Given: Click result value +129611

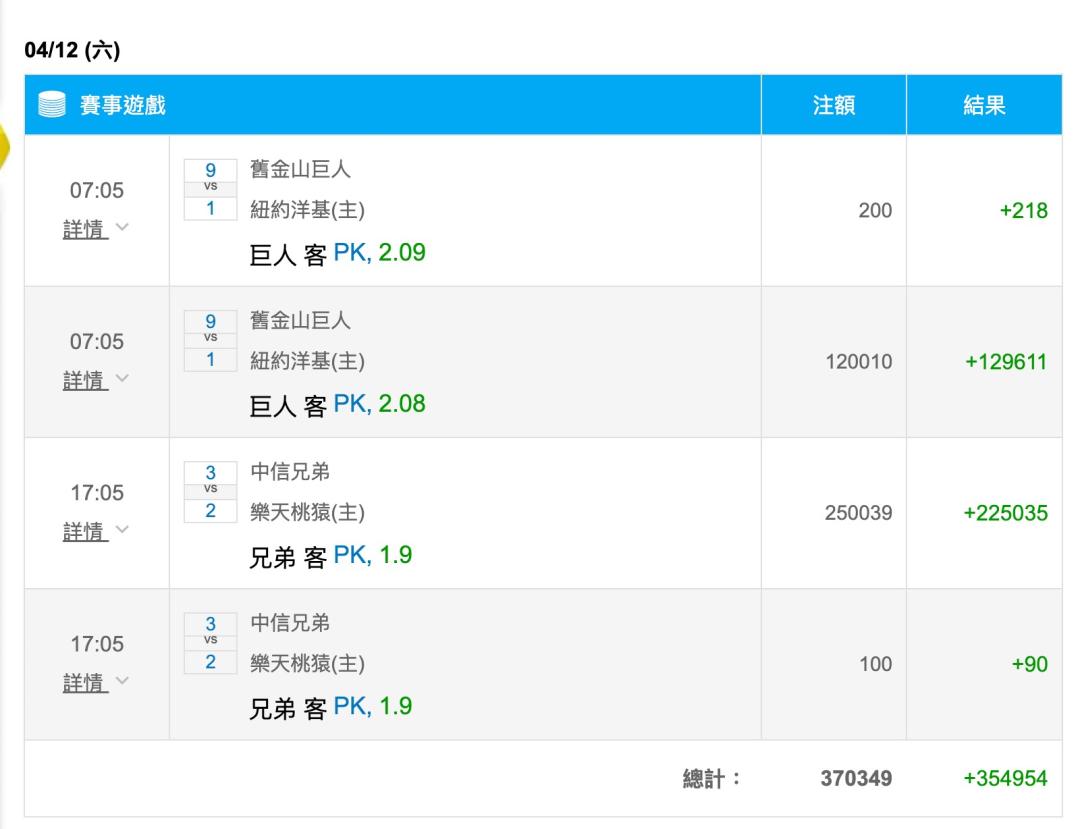Looking at the screenshot, I should (1006, 362).
